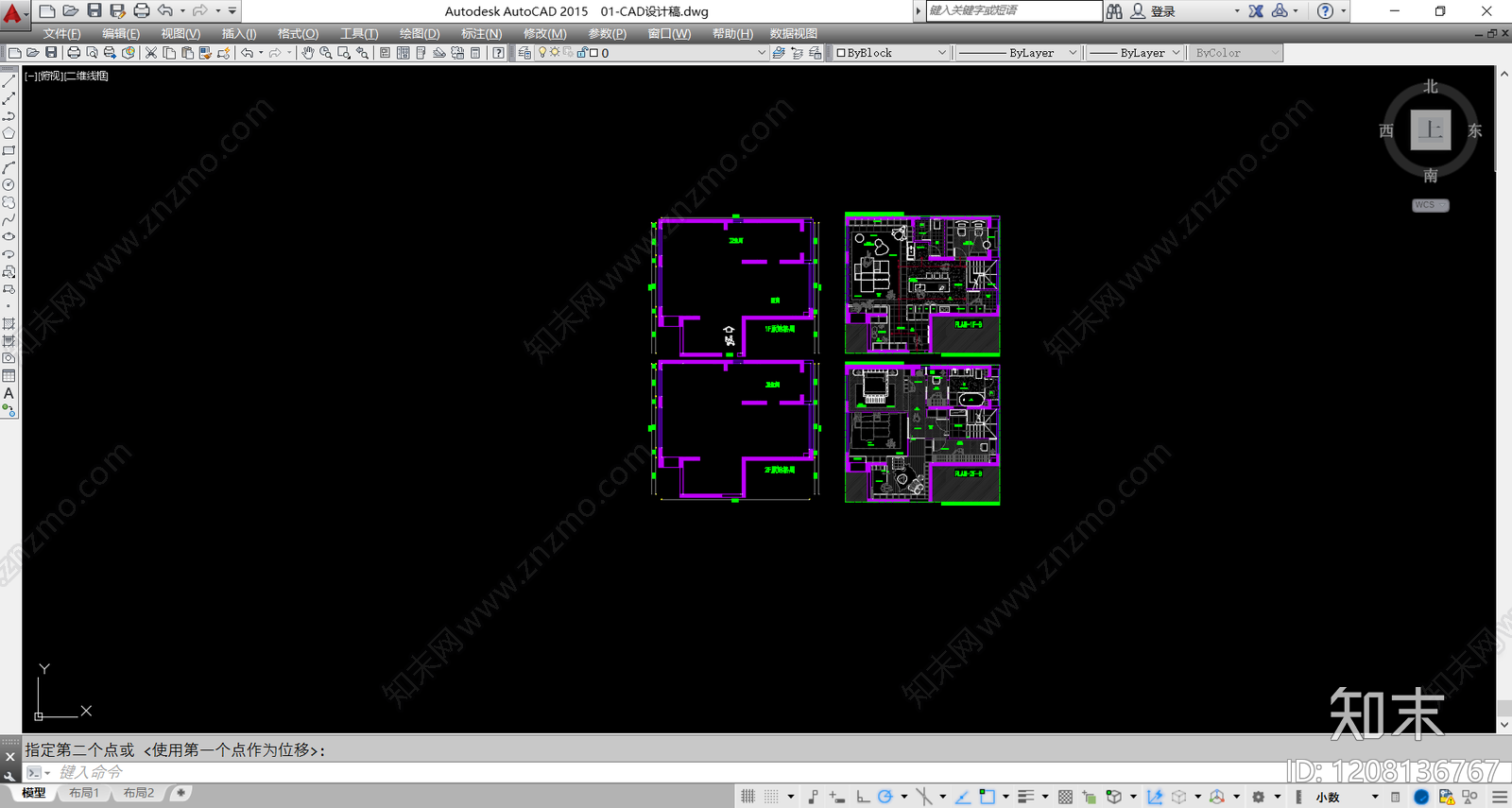Open the 小数 units dropdown
This screenshot has width=1512, height=808.
(1347, 797)
